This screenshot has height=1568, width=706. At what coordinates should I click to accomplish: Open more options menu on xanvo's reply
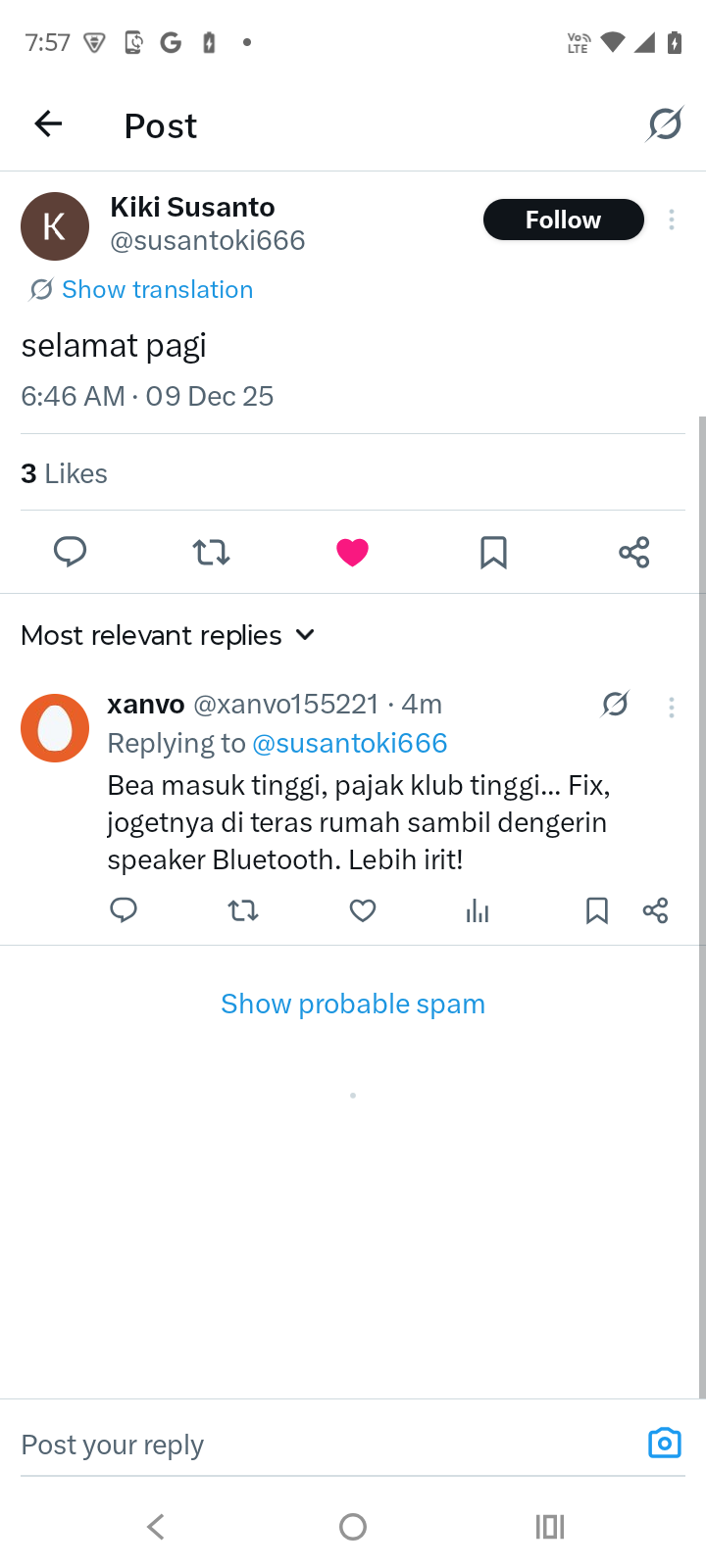pyautogui.click(x=672, y=707)
